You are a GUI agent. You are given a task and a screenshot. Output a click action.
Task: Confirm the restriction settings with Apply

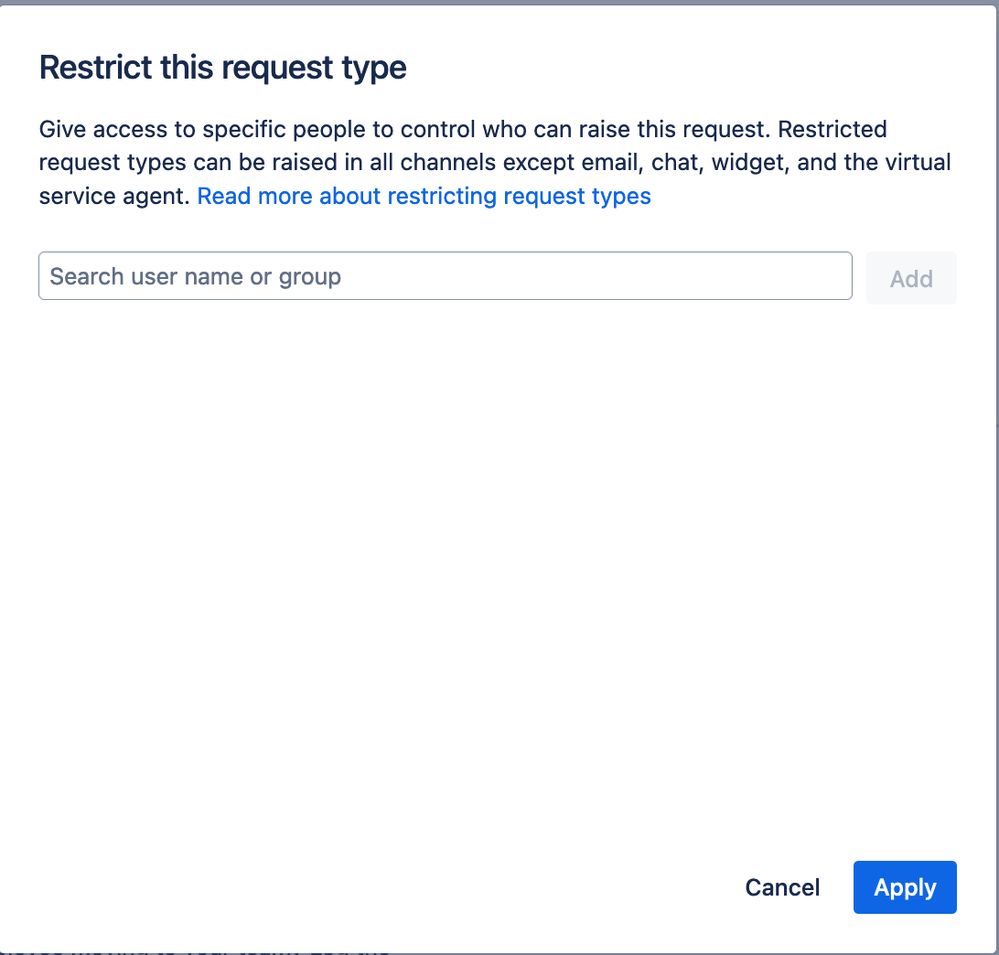coord(904,887)
